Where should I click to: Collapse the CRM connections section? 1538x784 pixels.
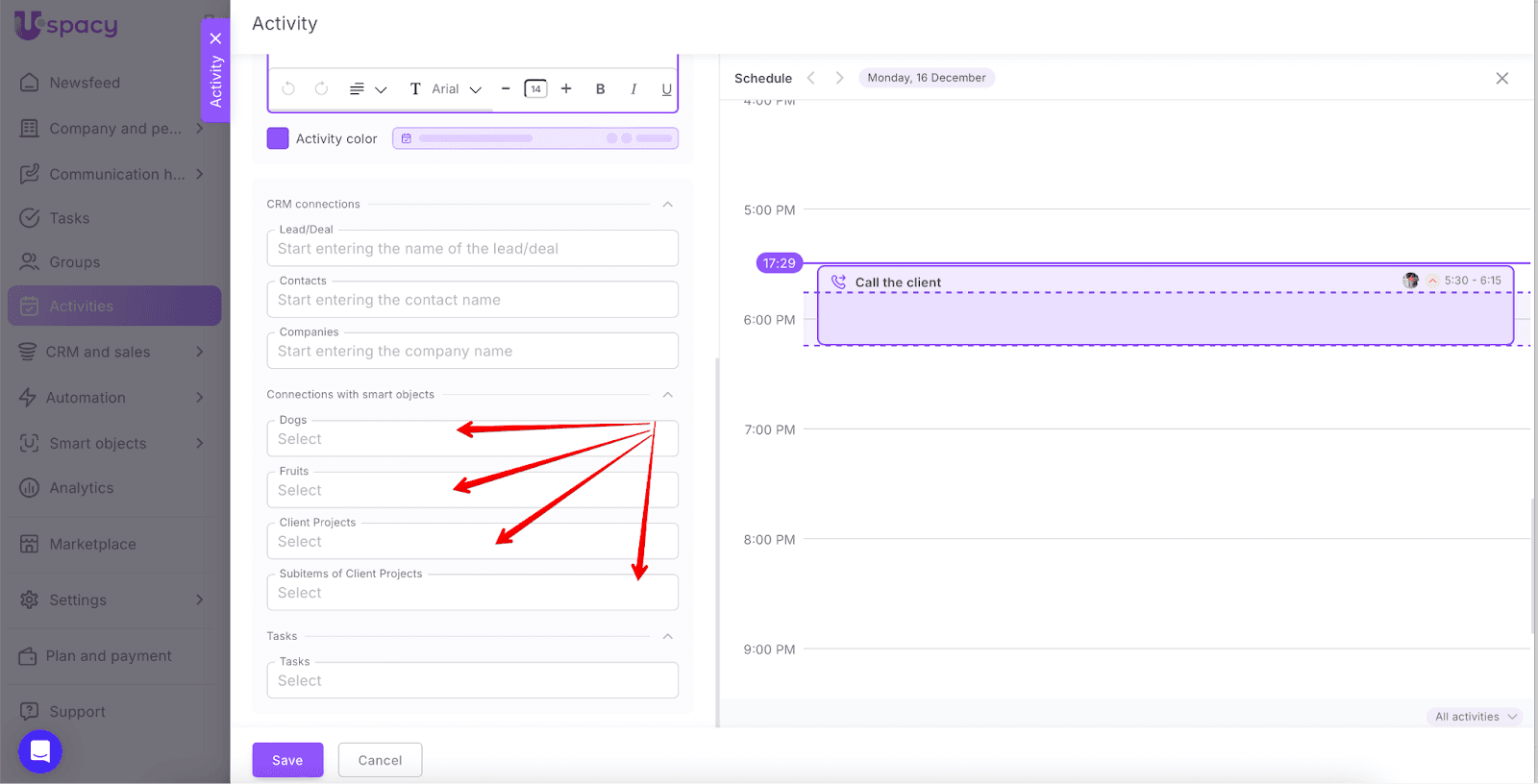coord(667,205)
